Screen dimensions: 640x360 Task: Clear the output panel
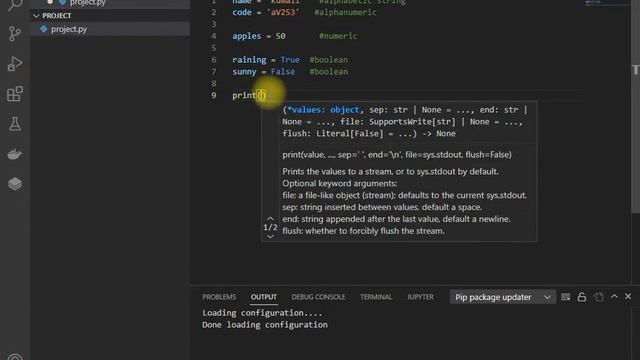tap(565, 297)
